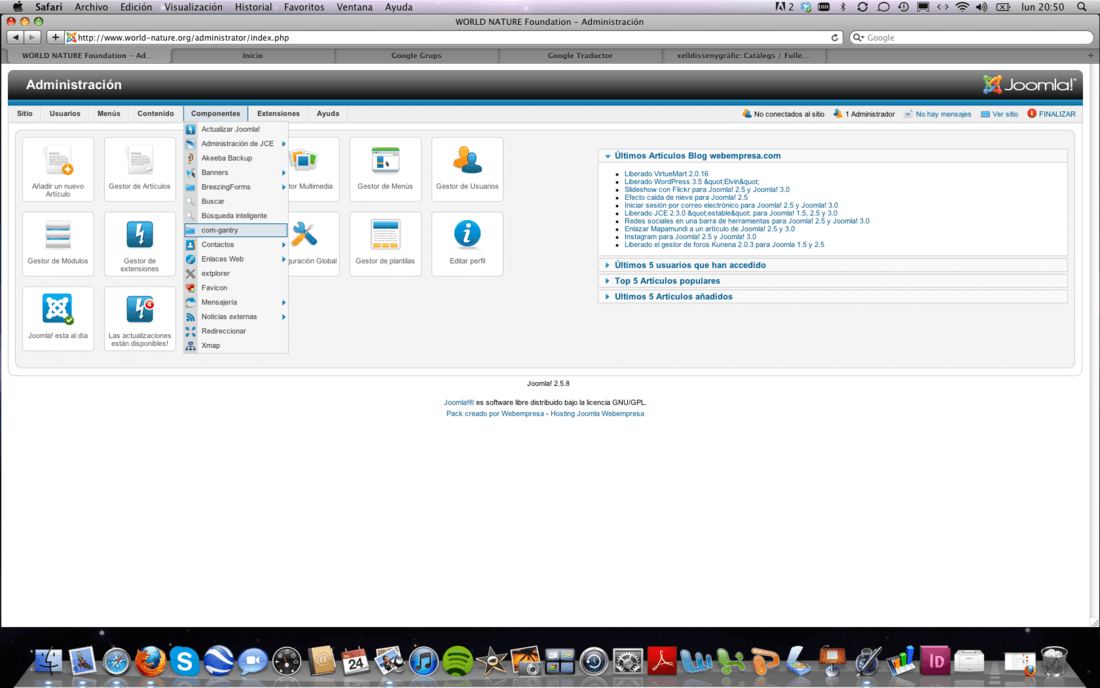Open the Gestor de plantillas icon
The width and height of the screenshot is (1100, 688).
tap(385, 243)
